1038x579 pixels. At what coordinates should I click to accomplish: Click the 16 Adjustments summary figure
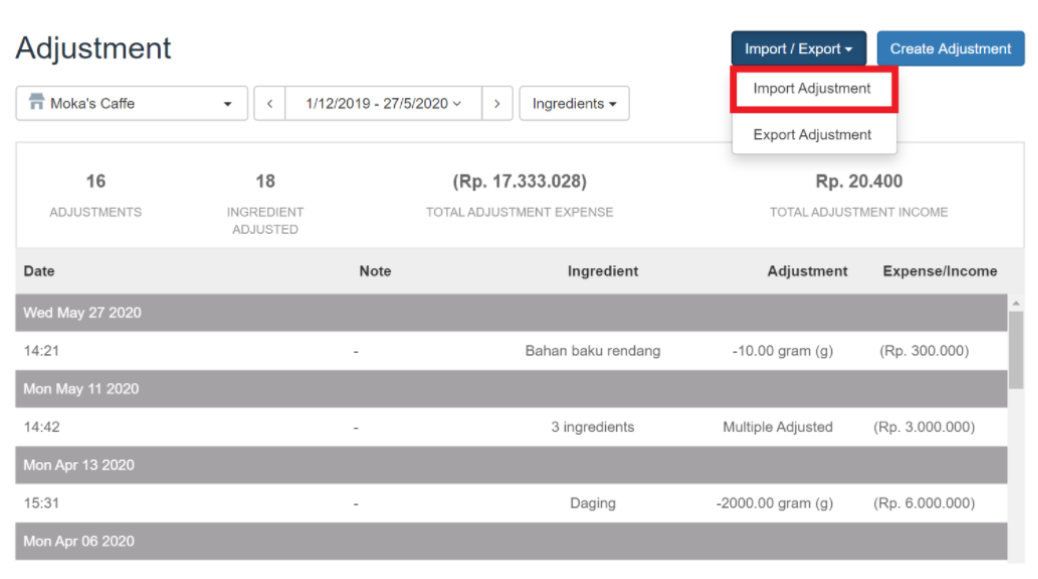[95, 193]
